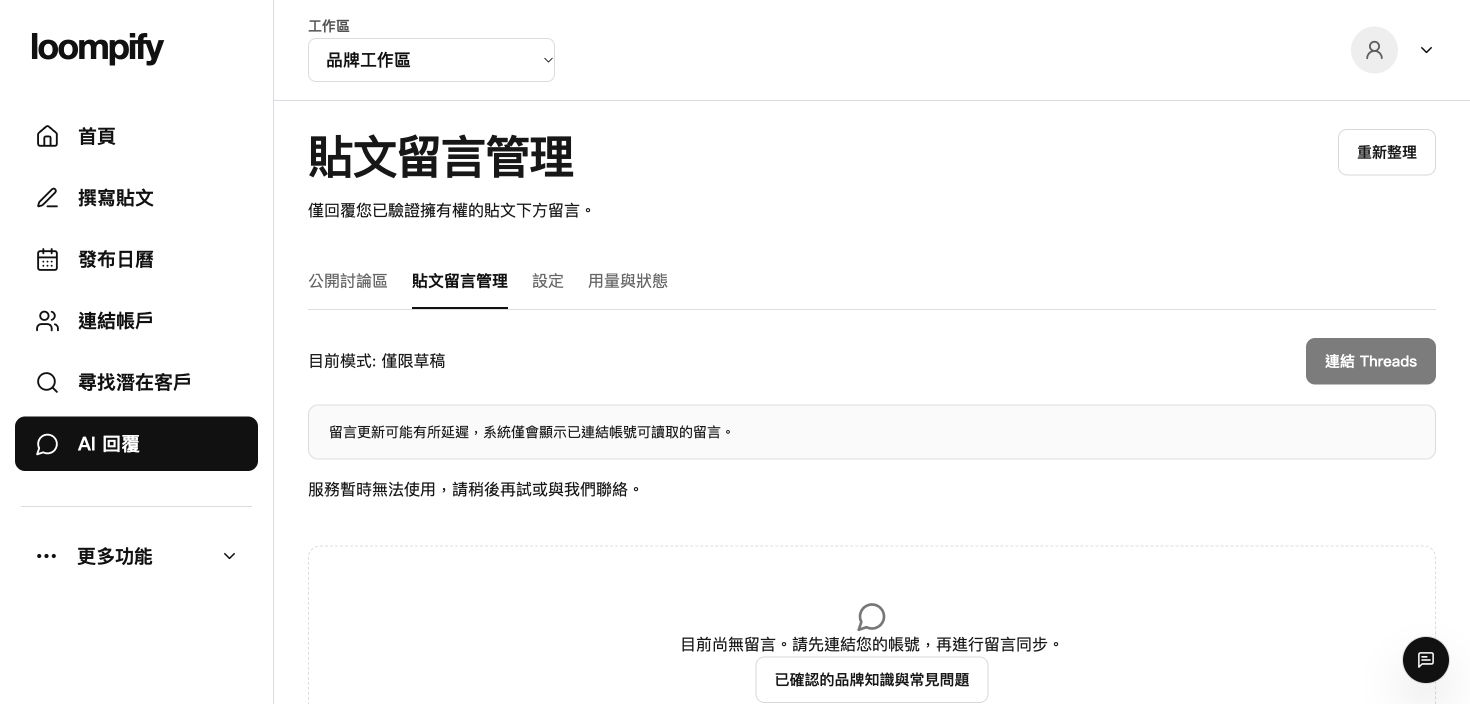Go to 首頁 in sidebar
Image resolution: width=1470 pixels, height=704 pixels.
click(136, 136)
